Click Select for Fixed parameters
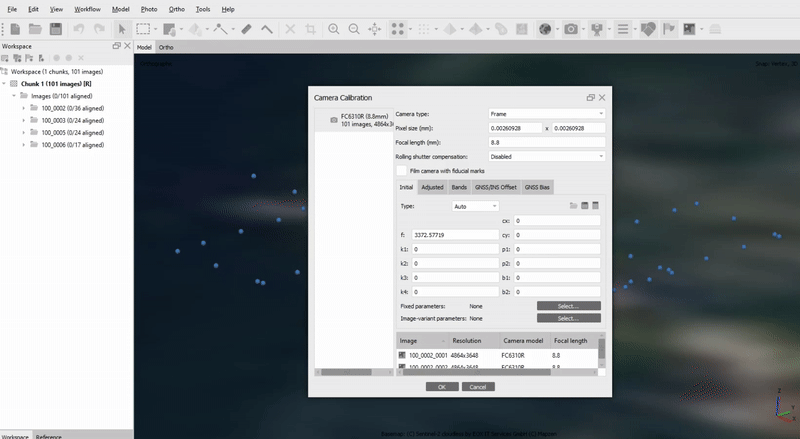The height and width of the screenshot is (439, 800). tap(568, 305)
